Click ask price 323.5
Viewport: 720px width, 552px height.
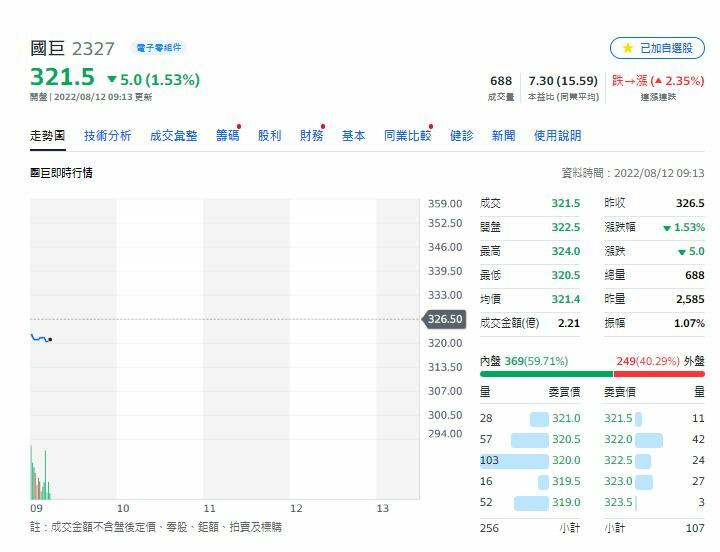click(x=618, y=502)
